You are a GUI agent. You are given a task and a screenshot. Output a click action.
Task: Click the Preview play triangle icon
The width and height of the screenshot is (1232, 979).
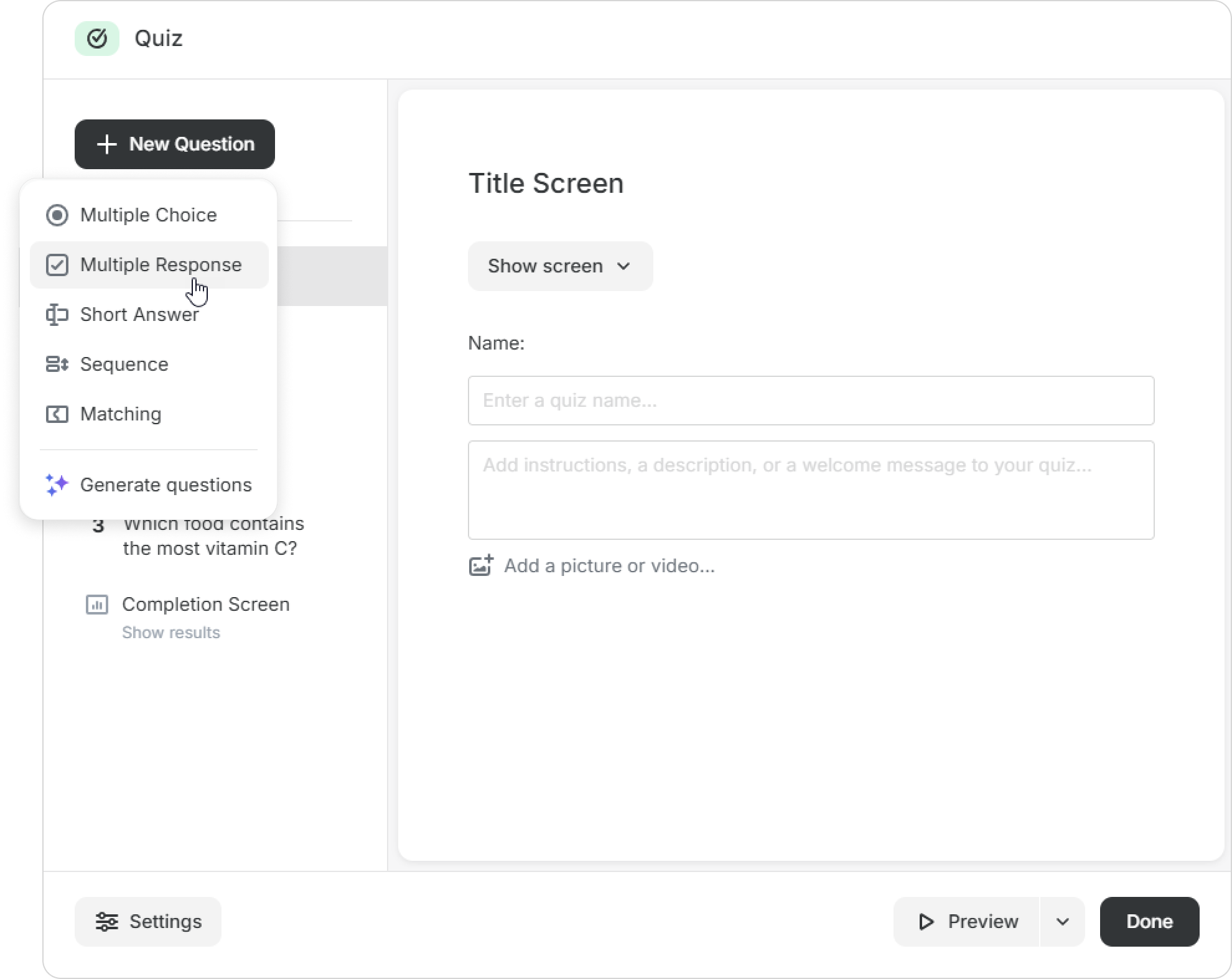(x=926, y=922)
